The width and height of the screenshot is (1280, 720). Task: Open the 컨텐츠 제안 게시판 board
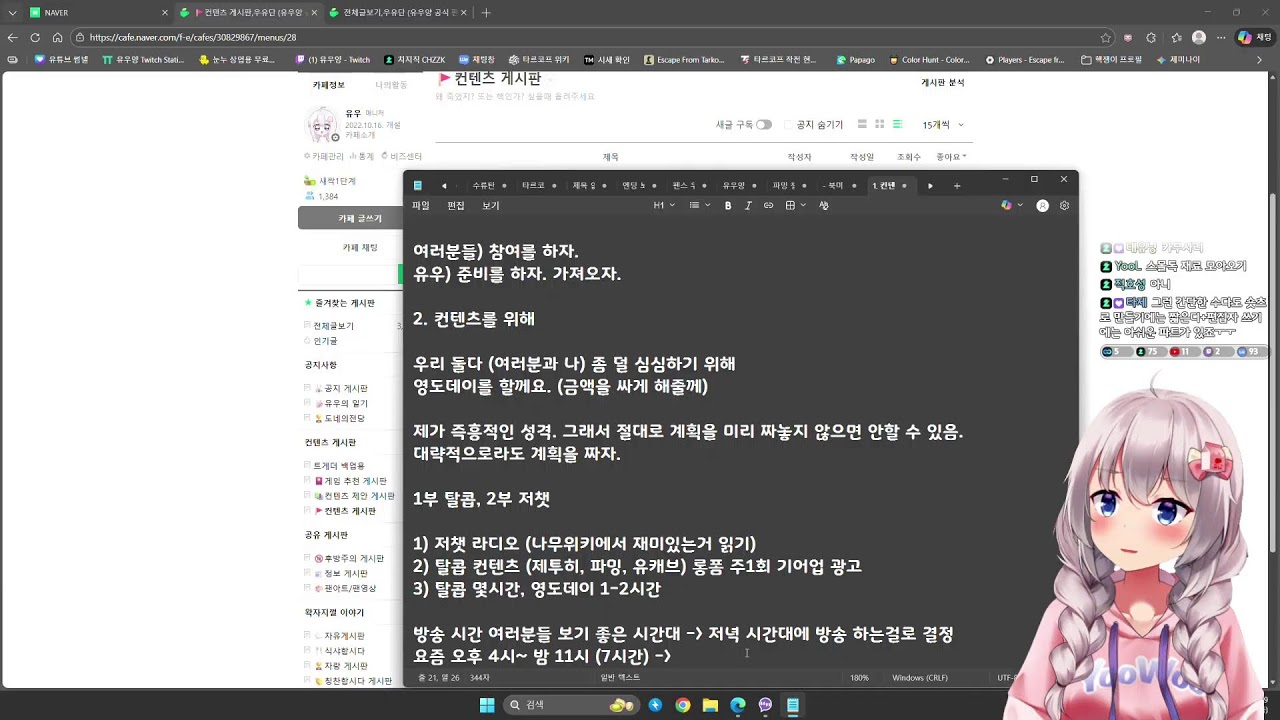[x=359, y=496]
